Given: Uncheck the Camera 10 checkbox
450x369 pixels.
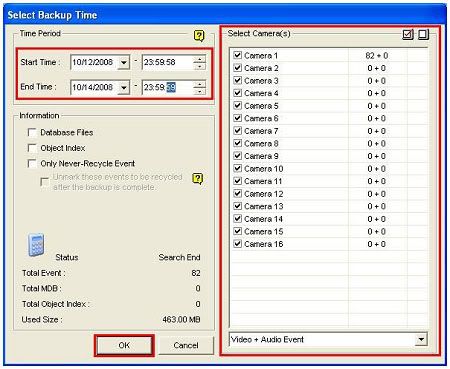Looking at the screenshot, I should [237, 168].
